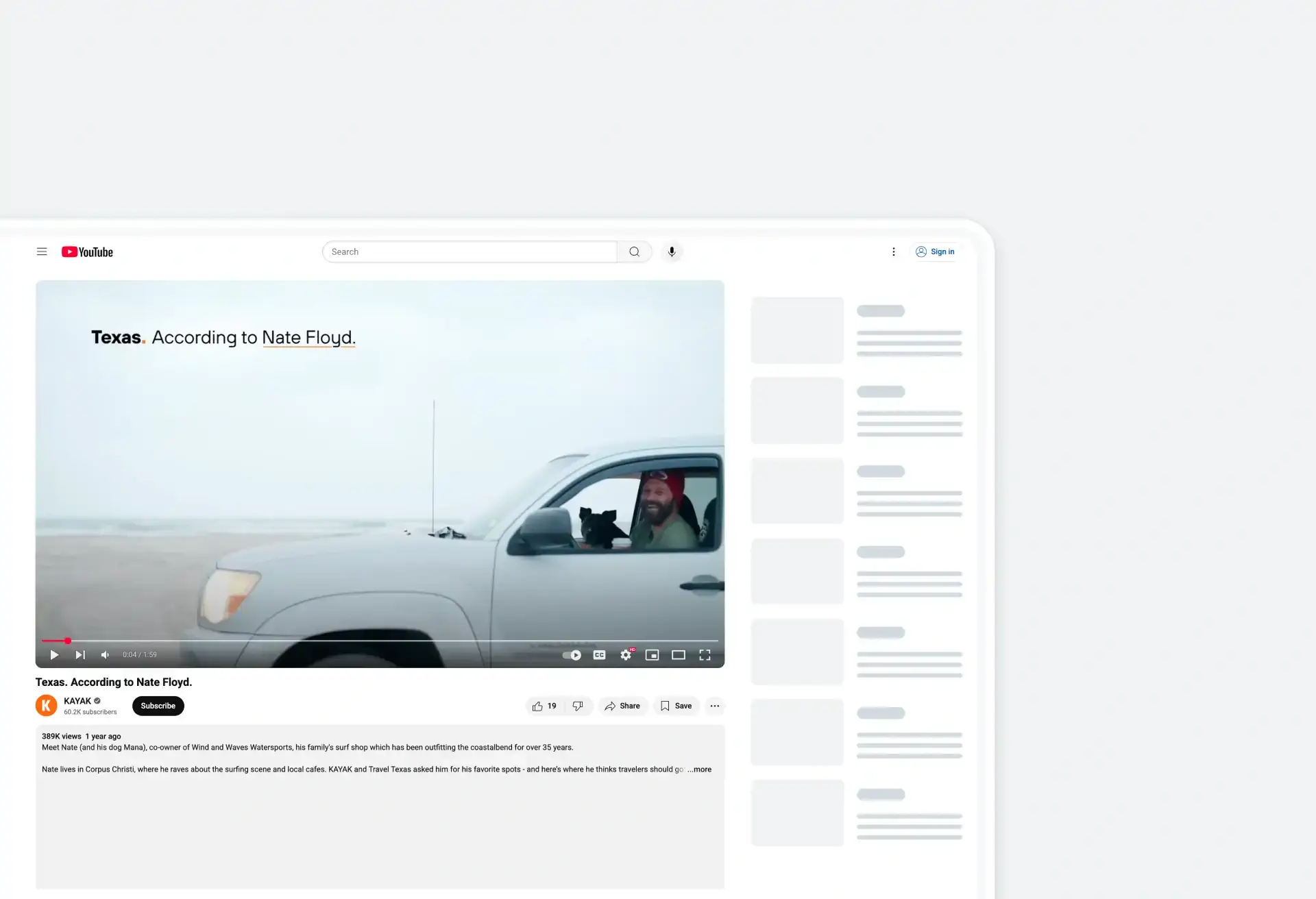Click the KAYAK channel avatar
The width and height of the screenshot is (1316, 899).
[46, 705]
